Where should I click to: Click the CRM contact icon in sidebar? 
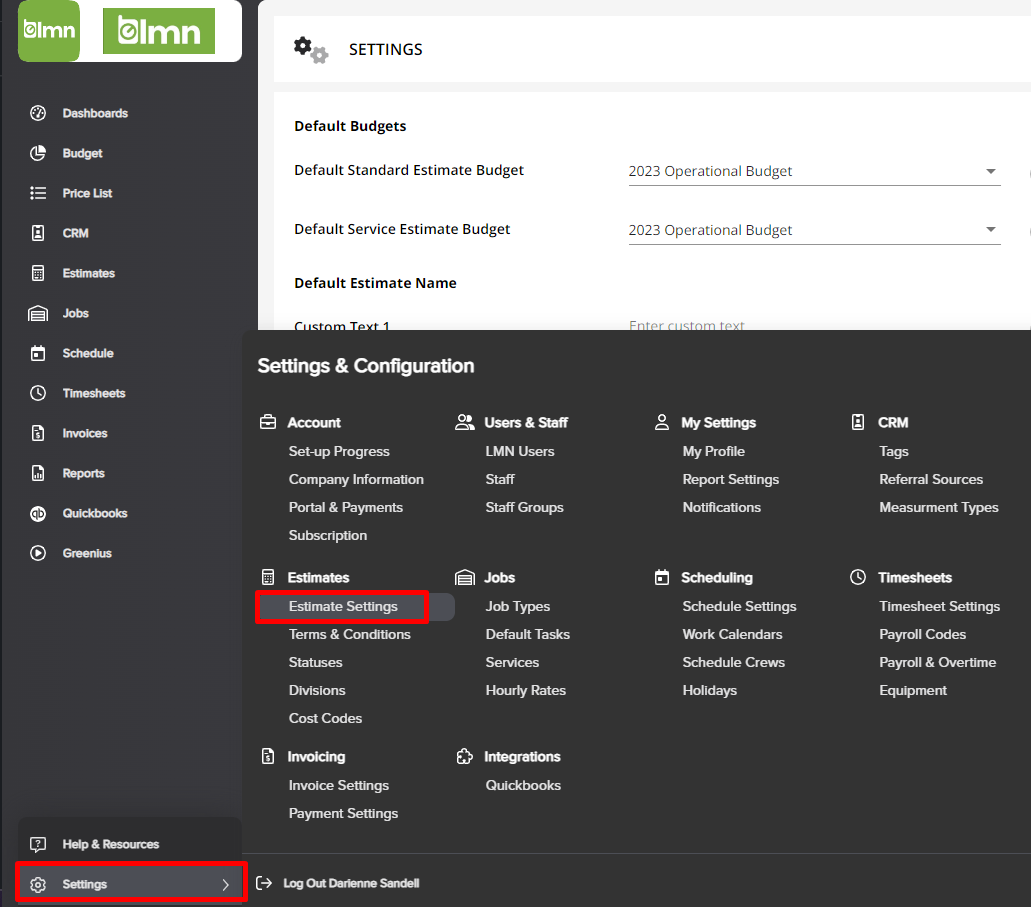[38, 233]
